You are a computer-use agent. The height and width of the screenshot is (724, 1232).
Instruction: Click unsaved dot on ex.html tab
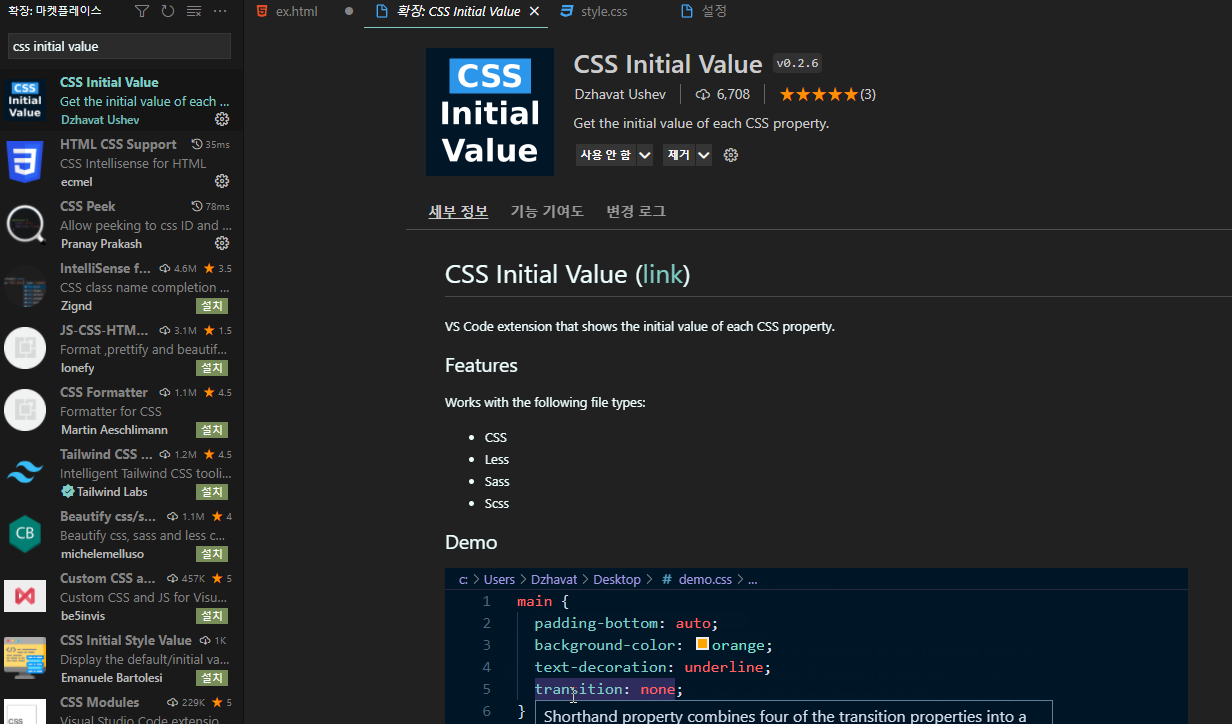[349, 11]
